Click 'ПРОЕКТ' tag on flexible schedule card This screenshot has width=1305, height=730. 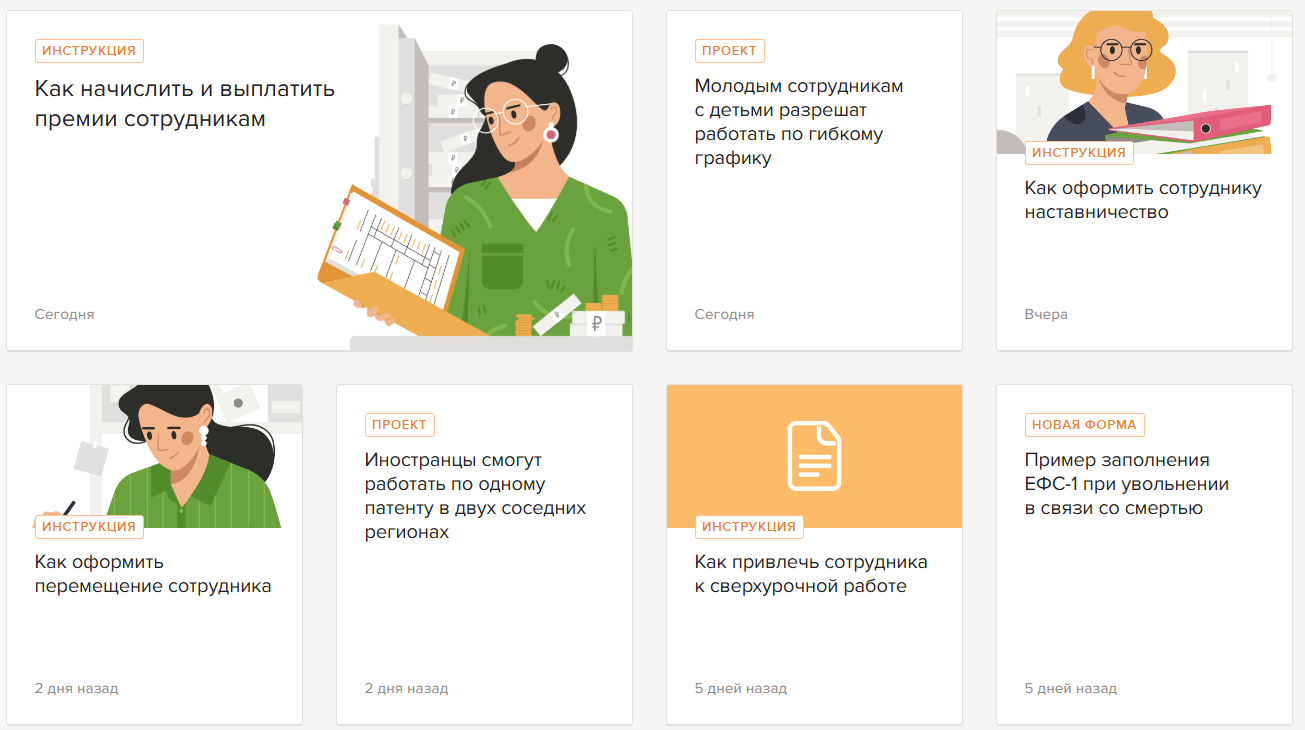(730, 51)
